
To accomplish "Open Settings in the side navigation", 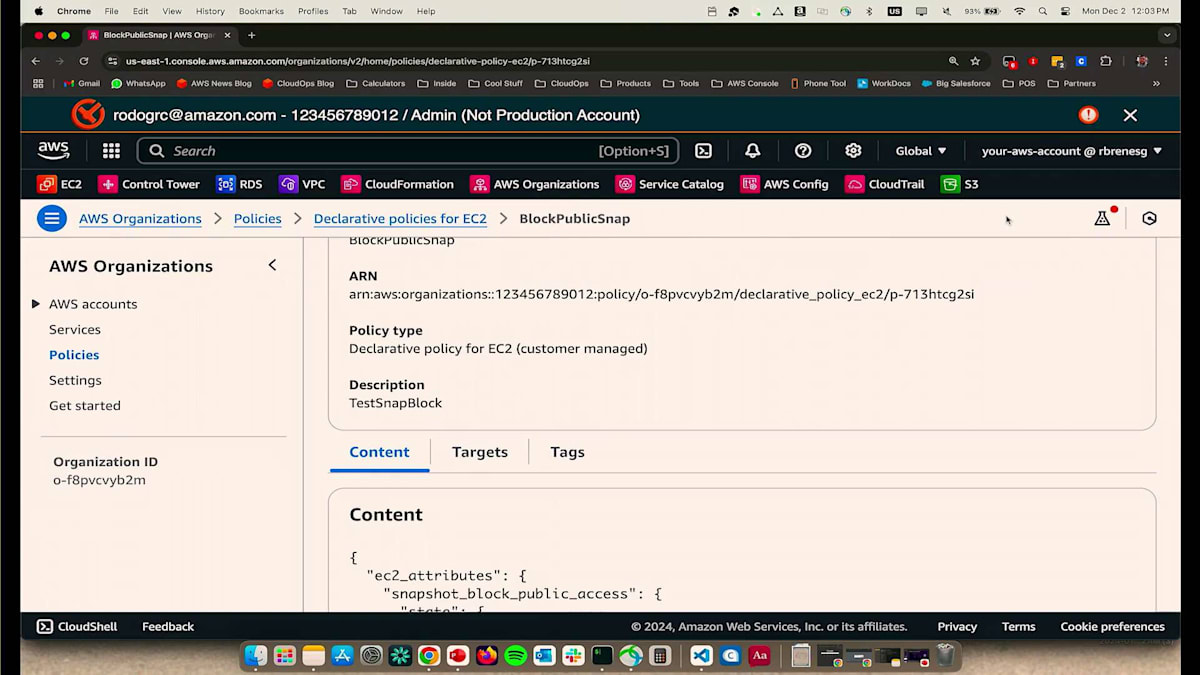I will (75, 380).
